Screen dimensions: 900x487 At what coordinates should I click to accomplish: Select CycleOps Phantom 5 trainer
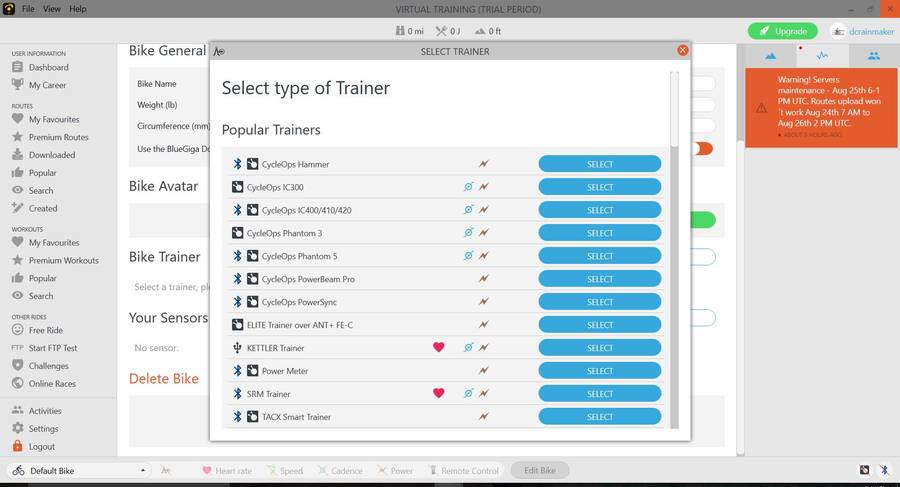(600, 256)
